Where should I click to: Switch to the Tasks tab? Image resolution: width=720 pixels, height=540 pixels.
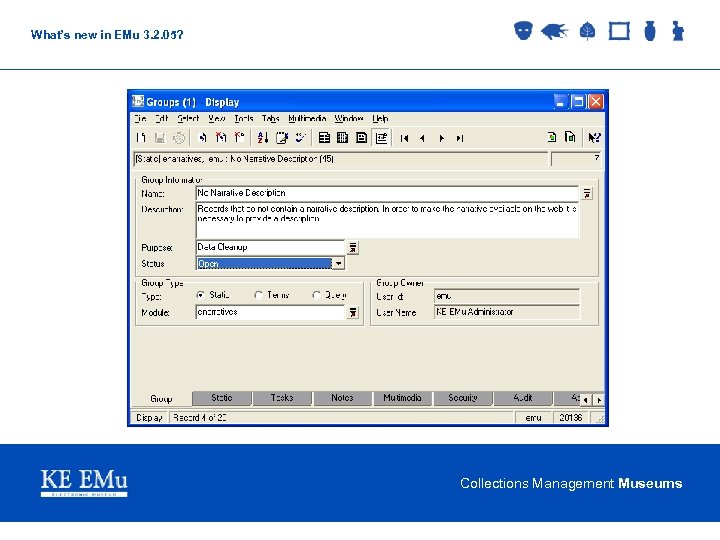[x=282, y=398]
